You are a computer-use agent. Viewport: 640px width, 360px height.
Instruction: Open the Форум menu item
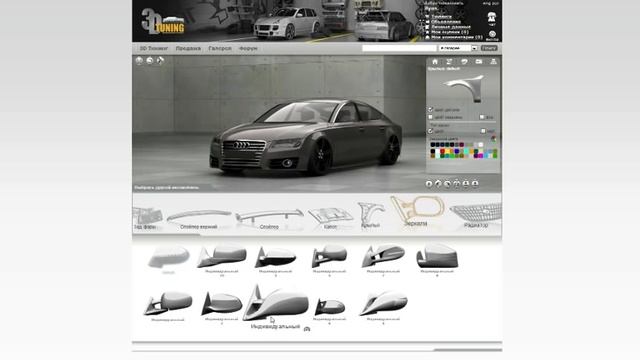click(248, 48)
